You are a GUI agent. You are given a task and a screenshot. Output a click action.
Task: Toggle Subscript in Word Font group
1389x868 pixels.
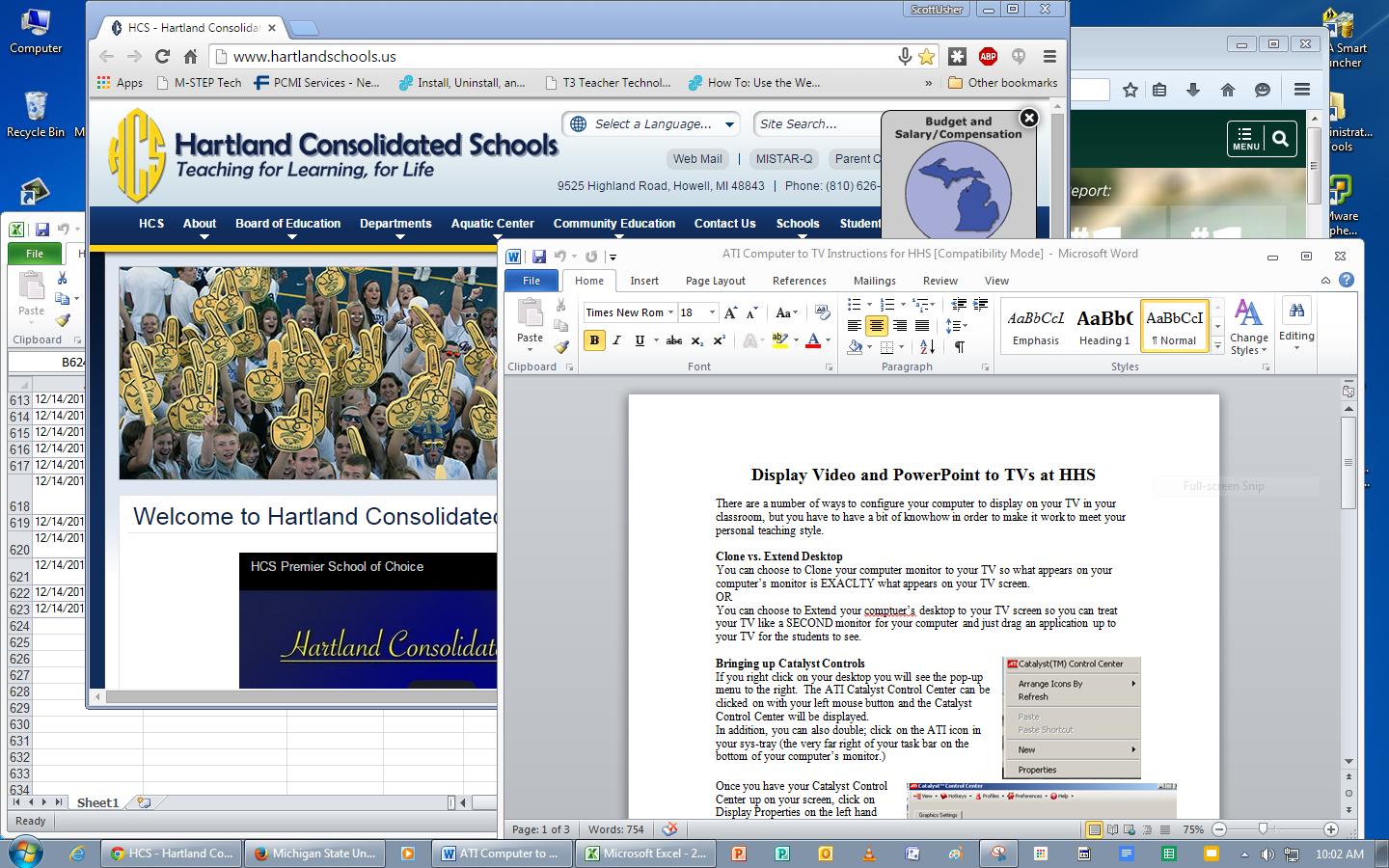(696, 340)
